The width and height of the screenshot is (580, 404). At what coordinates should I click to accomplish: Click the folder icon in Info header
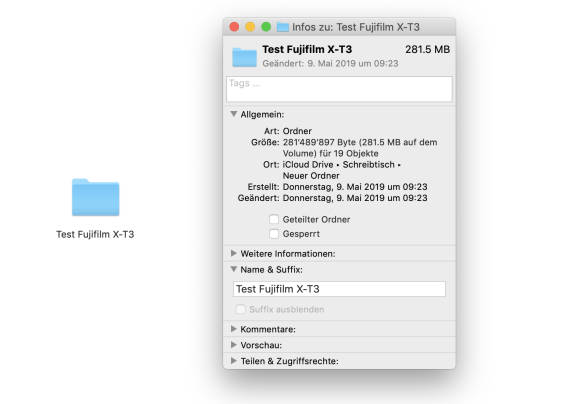point(244,57)
